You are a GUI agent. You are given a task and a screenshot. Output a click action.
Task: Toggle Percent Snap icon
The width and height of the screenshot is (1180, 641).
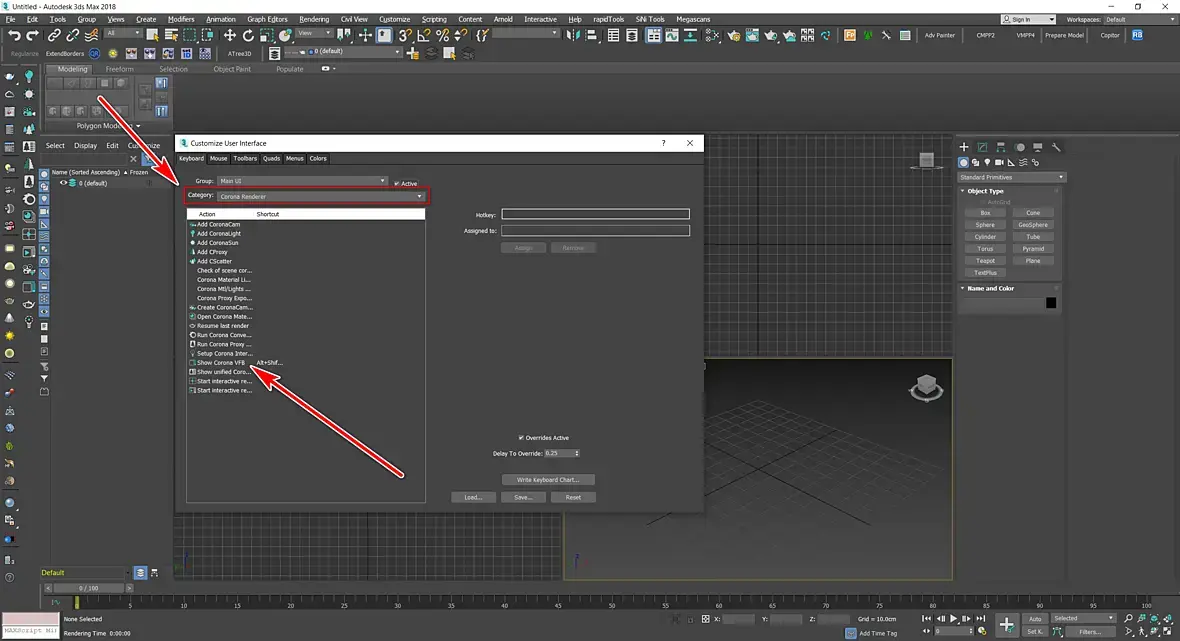442,35
